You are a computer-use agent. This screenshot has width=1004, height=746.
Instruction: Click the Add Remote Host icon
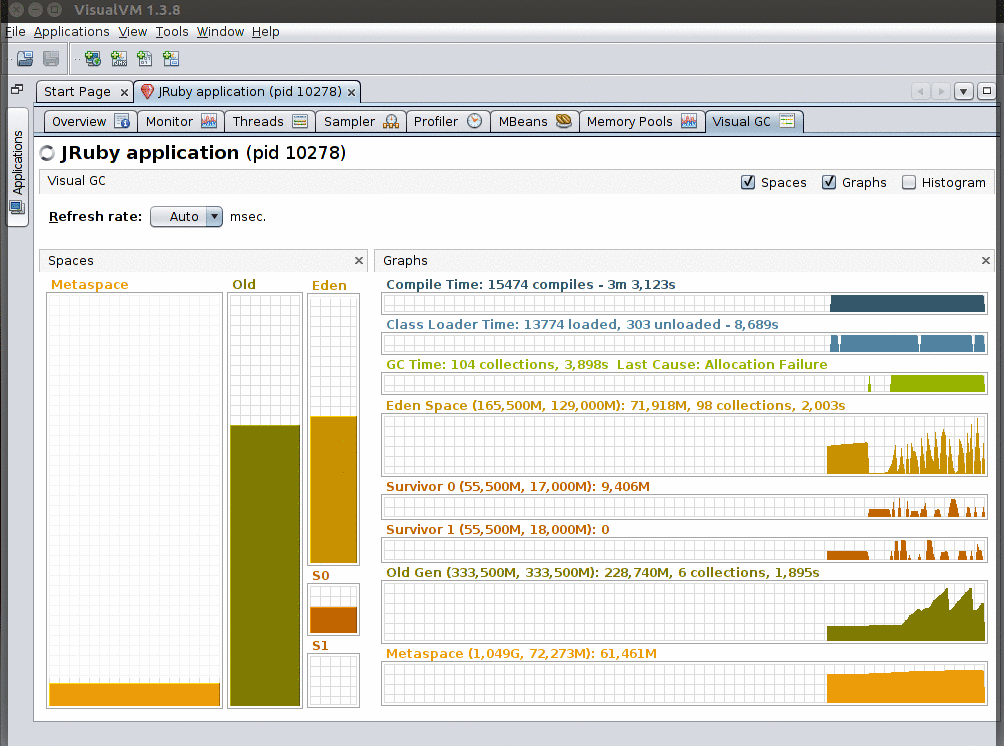coord(93,59)
